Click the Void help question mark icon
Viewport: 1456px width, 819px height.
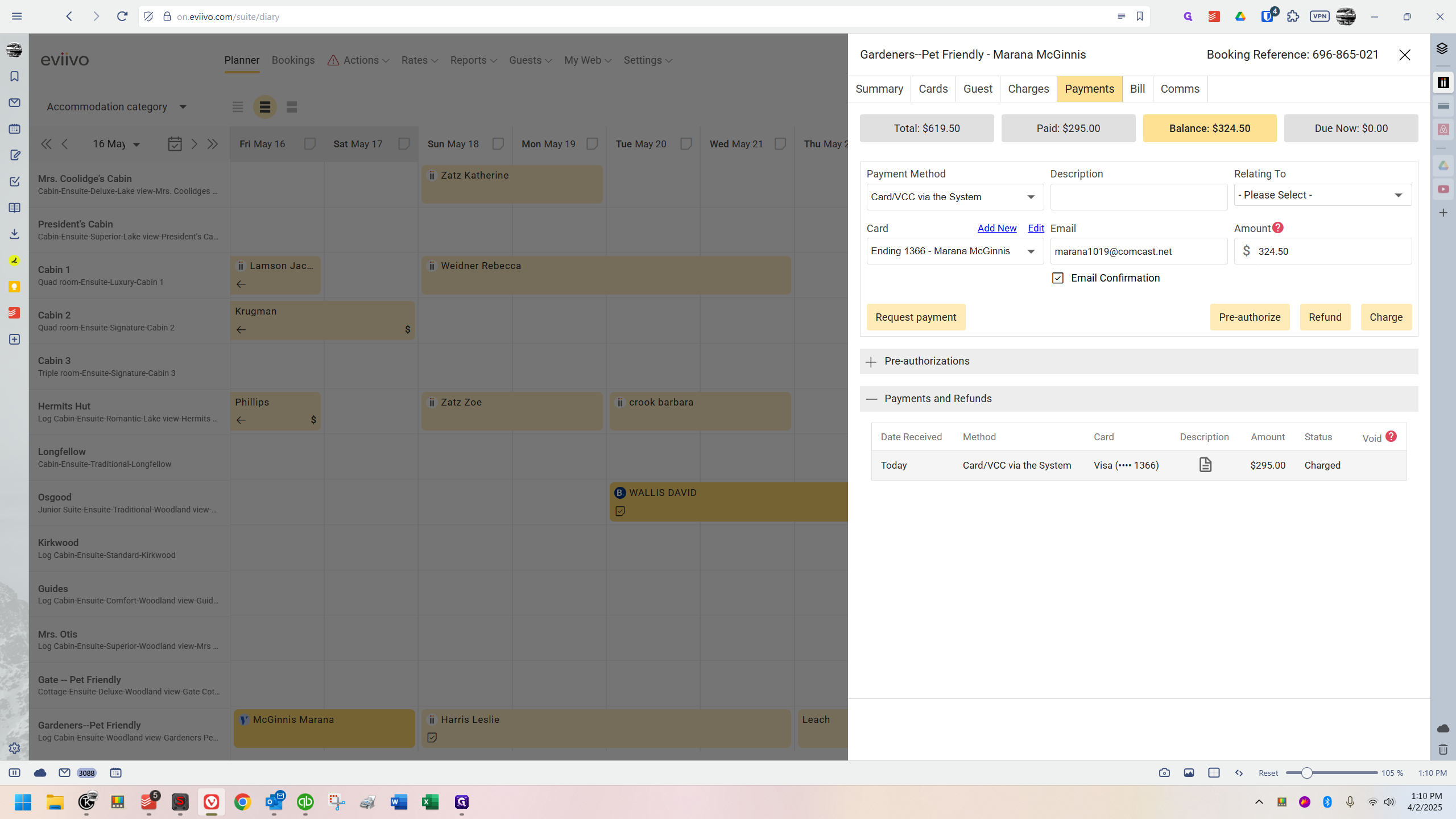point(1391,436)
